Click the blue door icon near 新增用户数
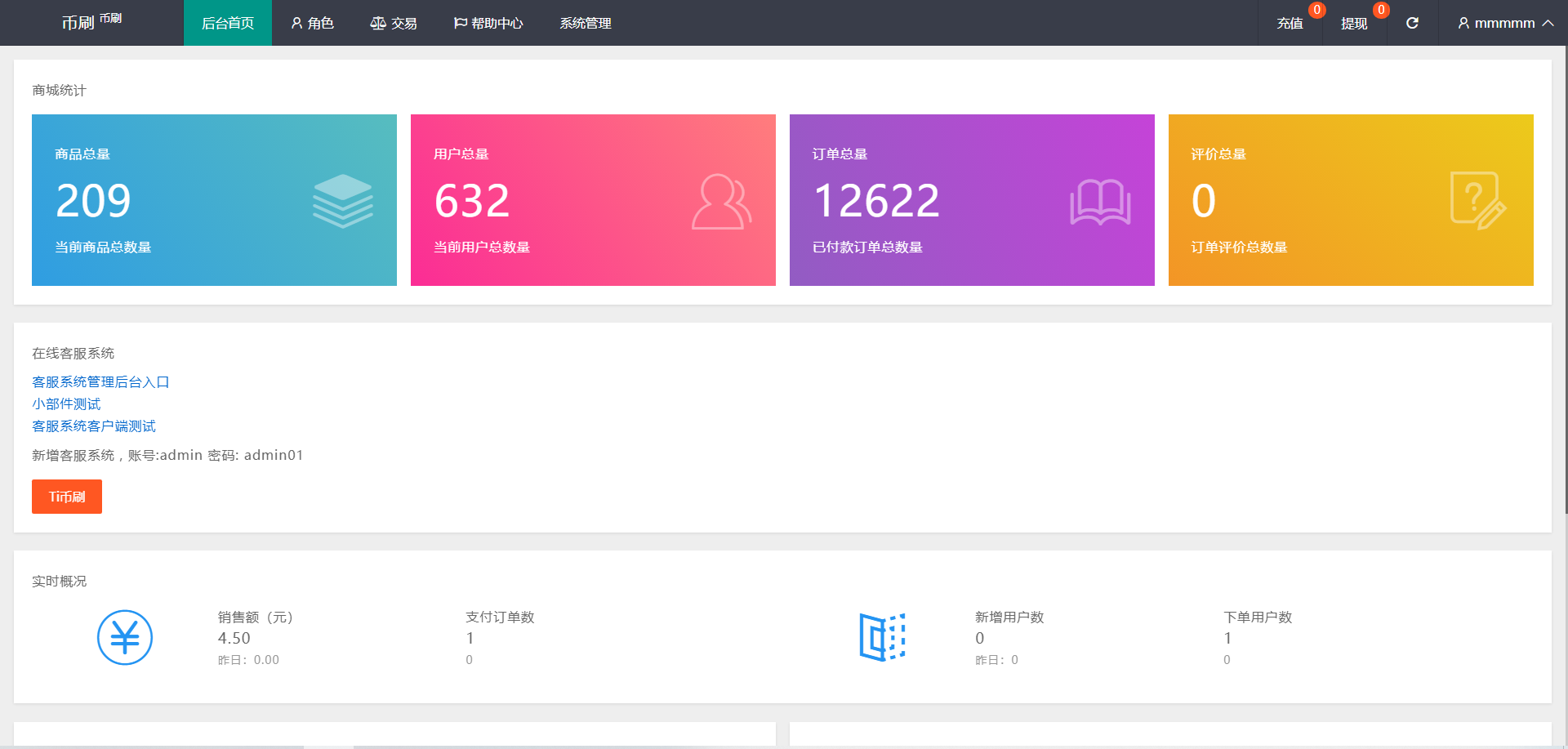1568x749 pixels. point(882,637)
